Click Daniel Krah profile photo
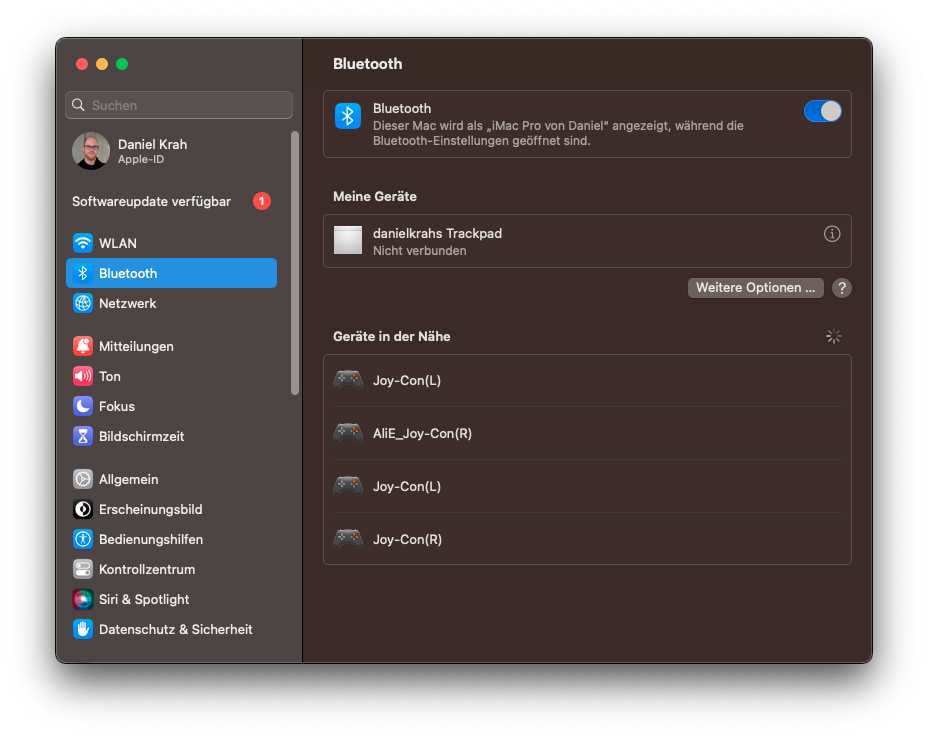 pos(91,151)
